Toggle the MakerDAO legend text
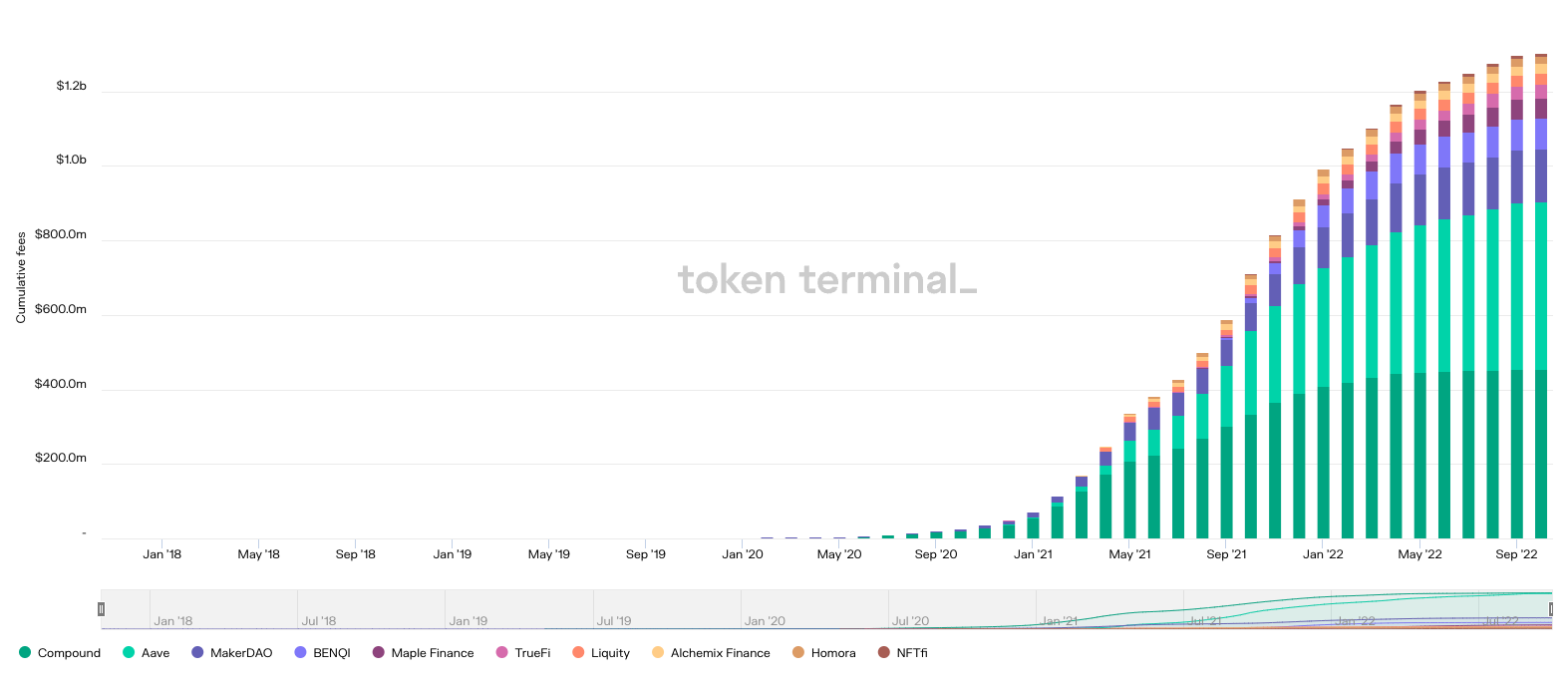 [241, 653]
